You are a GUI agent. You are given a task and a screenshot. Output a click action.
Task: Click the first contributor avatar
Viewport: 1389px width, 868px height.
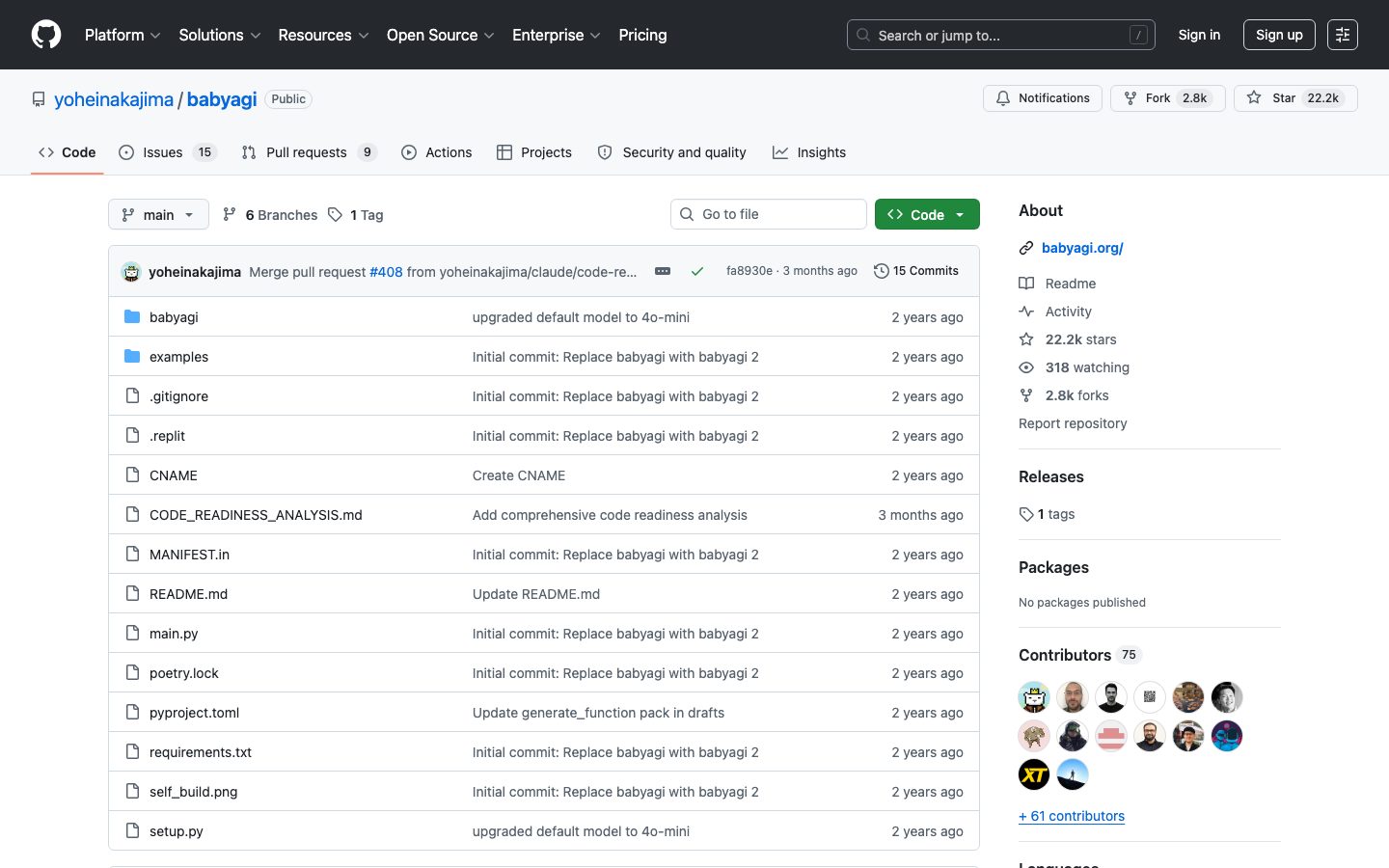pos(1034,696)
